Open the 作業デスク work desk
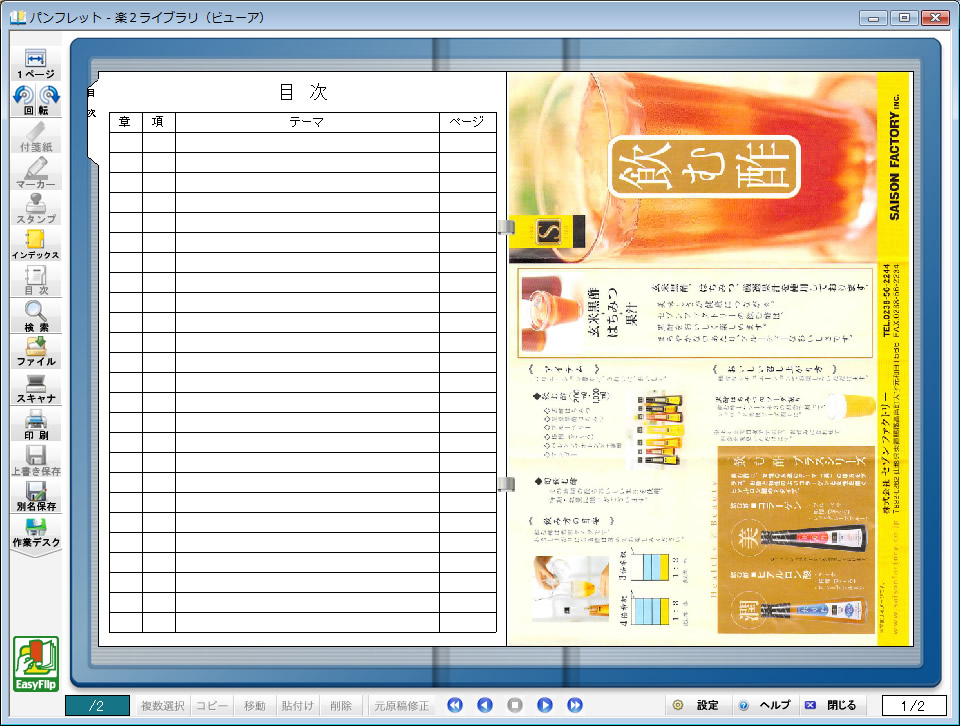 36,531
